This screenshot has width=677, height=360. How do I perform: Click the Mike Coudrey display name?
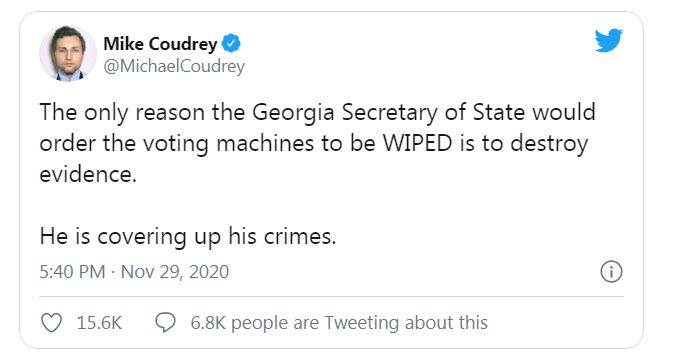coord(160,44)
